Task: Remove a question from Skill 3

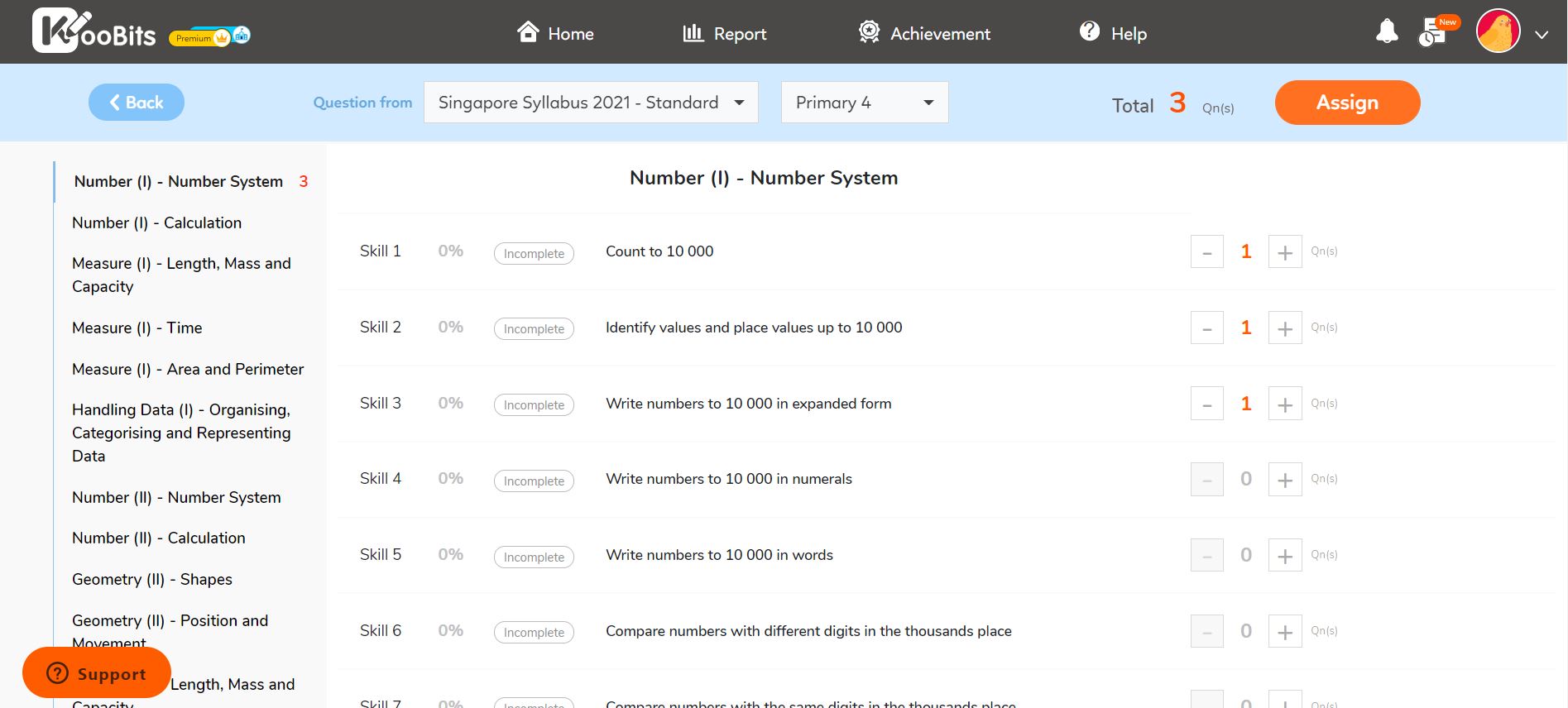Action: coord(1206,404)
